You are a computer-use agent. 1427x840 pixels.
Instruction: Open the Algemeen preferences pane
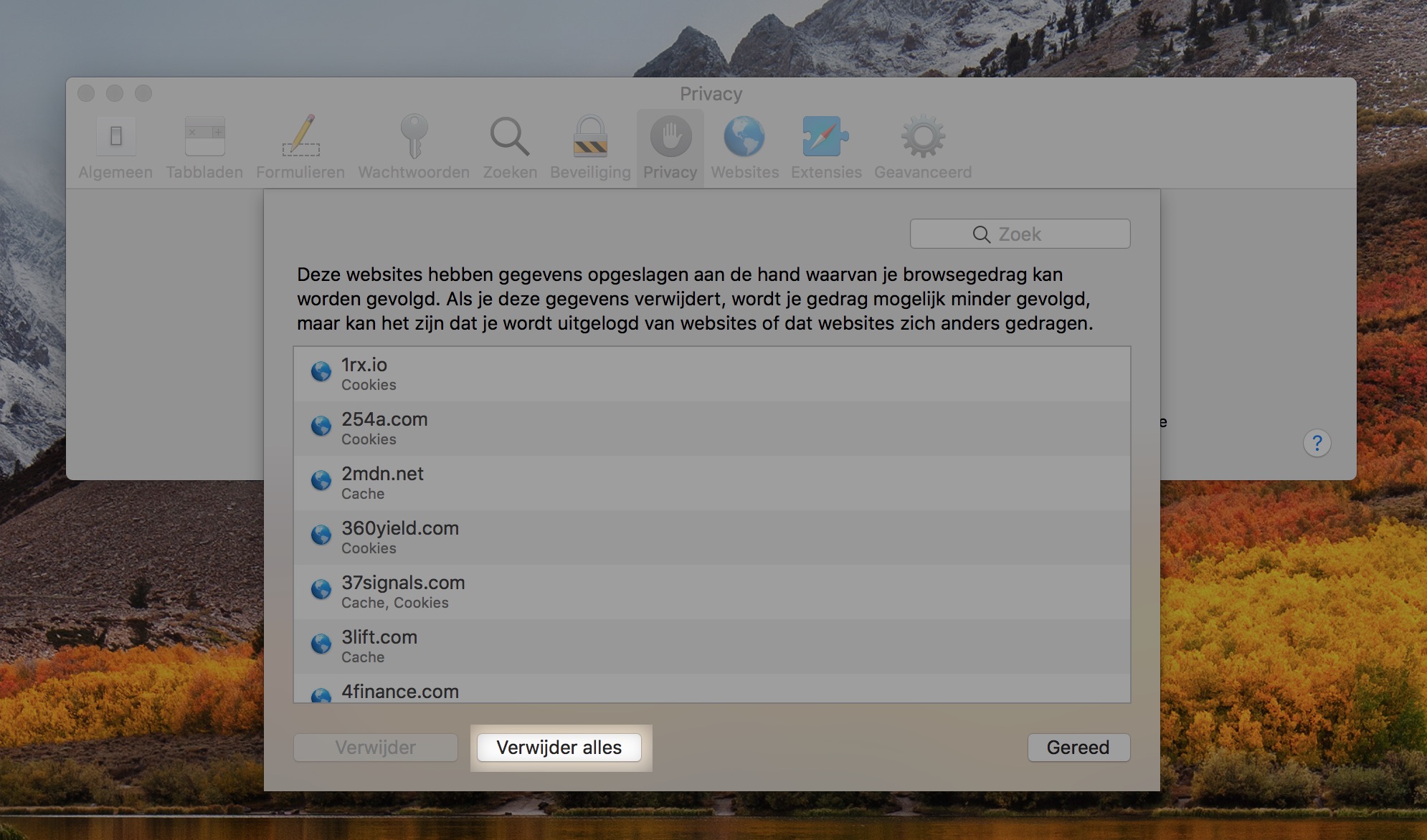pyautogui.click(x=115, y=138)
